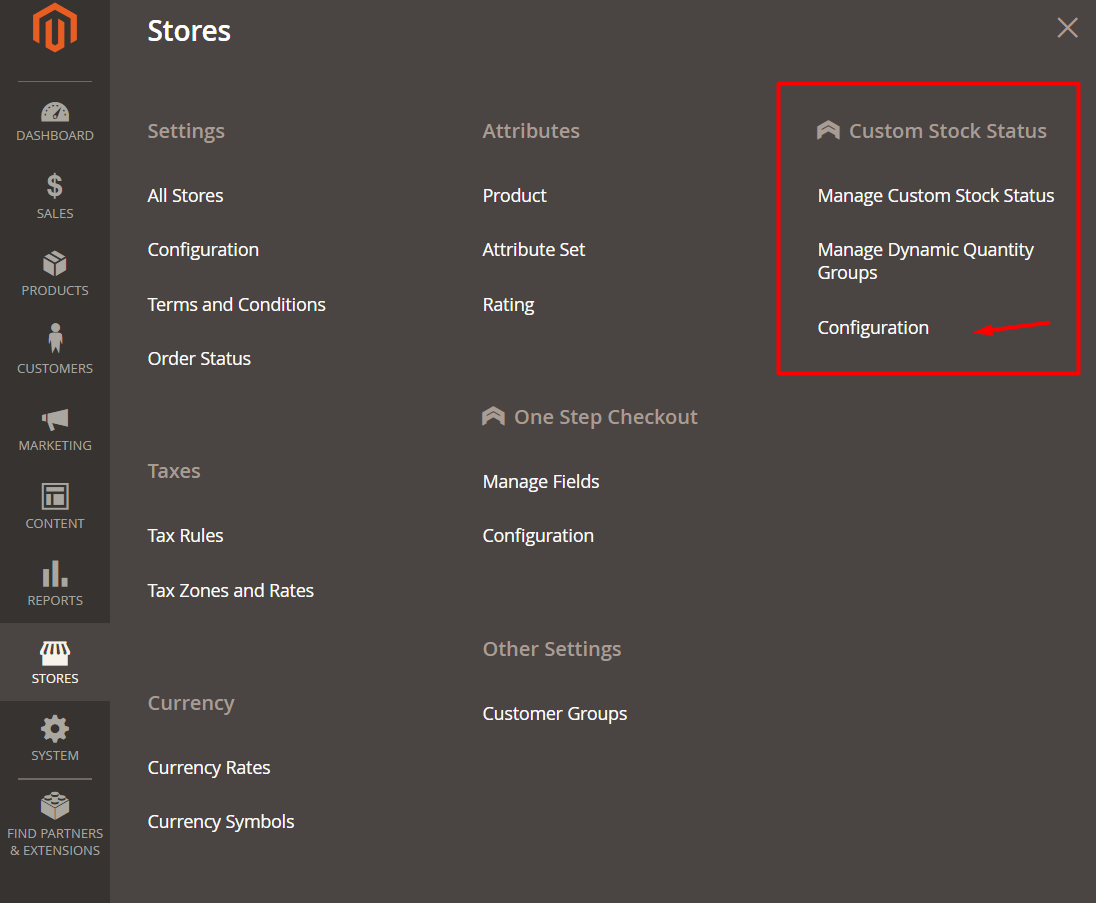Open the Marketing megaphone icon

point(55,419)
